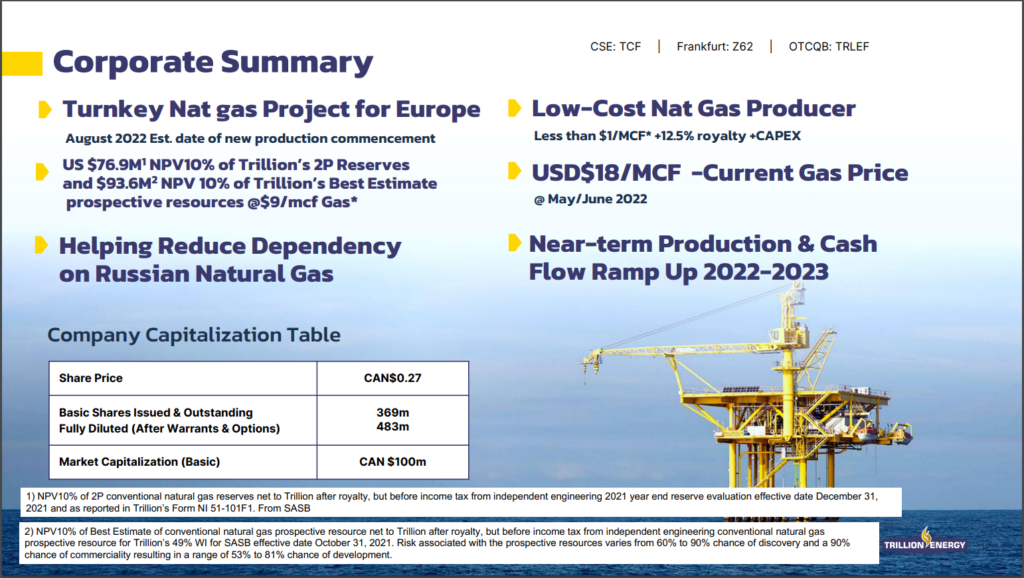Select the Frankfurt: Z62 ticker text

(x=713, y=47)
